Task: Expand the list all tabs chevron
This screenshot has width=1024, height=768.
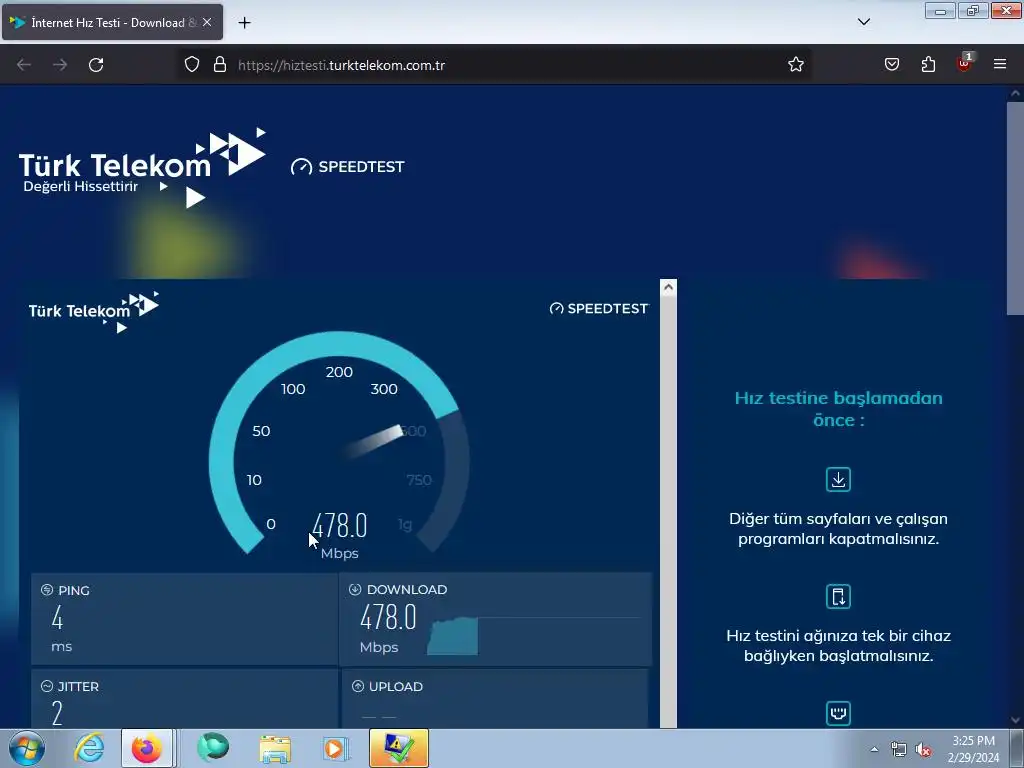Action: pos(864,22)
